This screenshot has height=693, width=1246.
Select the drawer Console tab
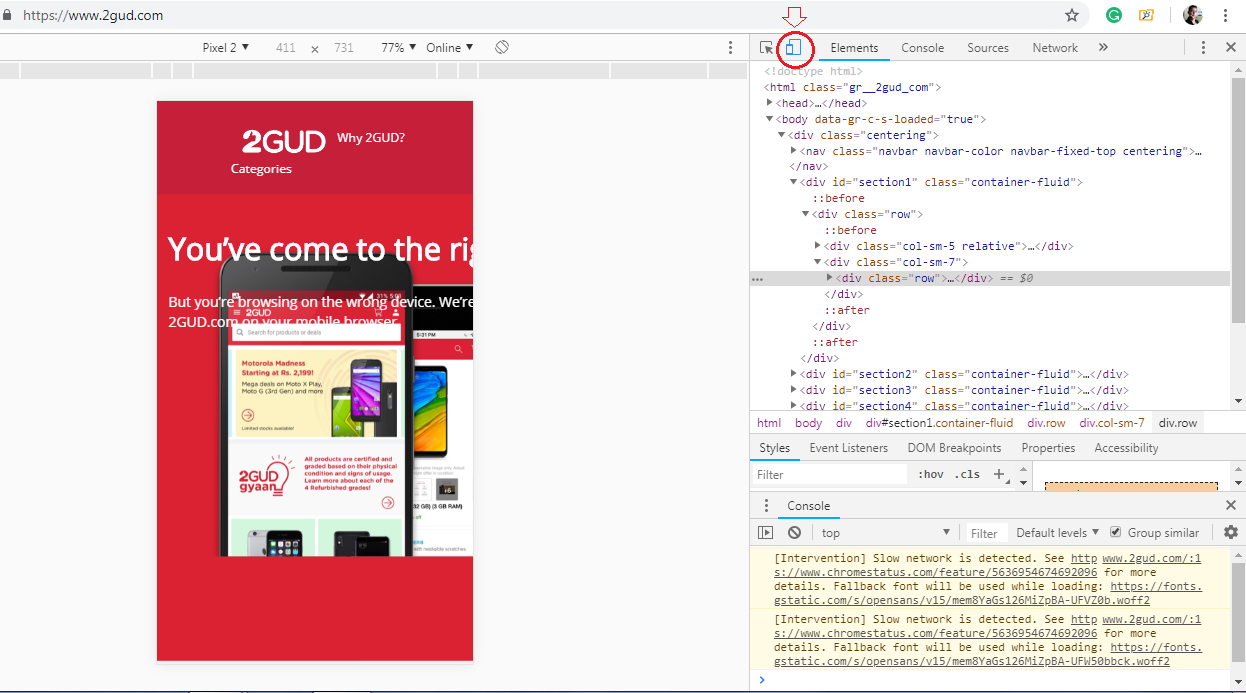[x=808, y=505]
